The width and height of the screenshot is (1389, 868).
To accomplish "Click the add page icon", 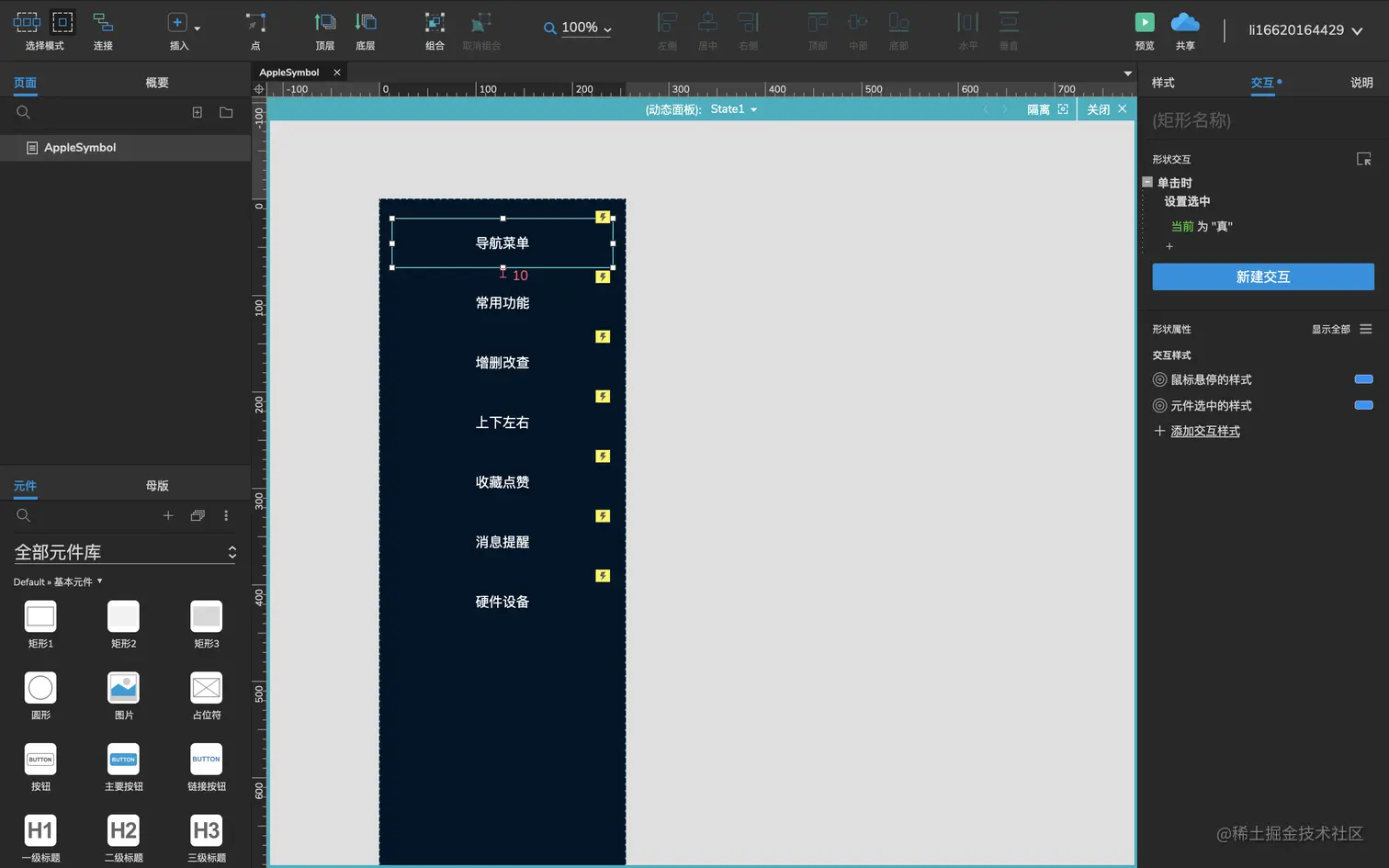I will [x=197, y=112].
